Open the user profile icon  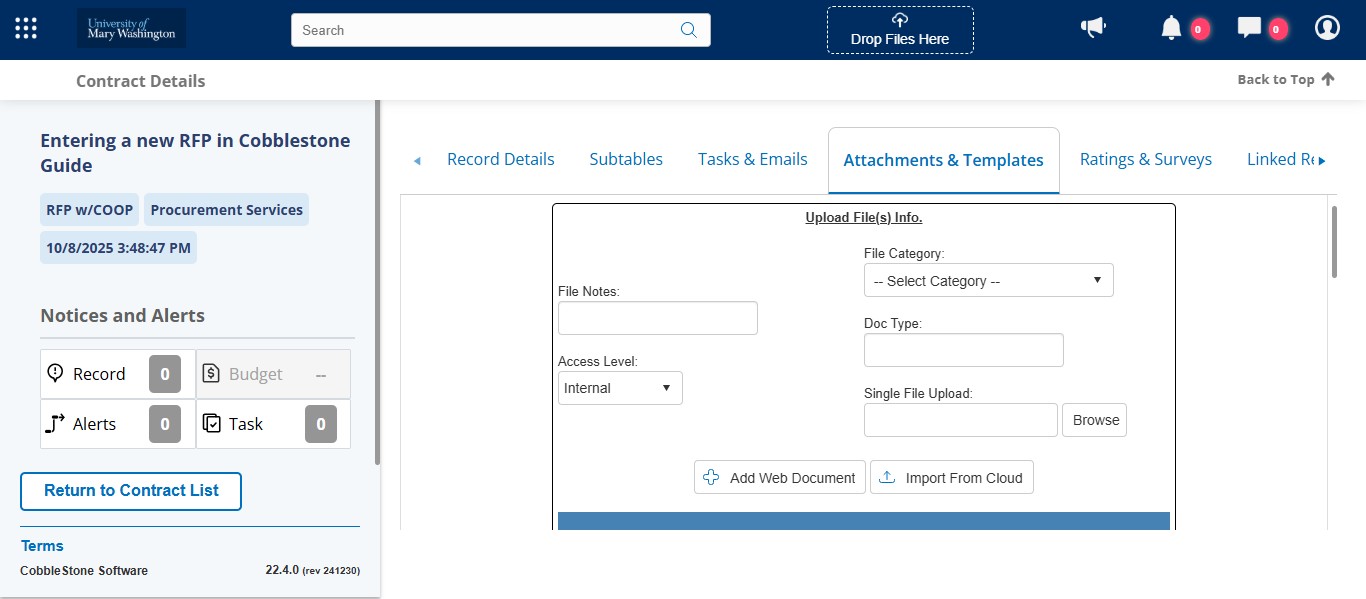pos(1327,27)
